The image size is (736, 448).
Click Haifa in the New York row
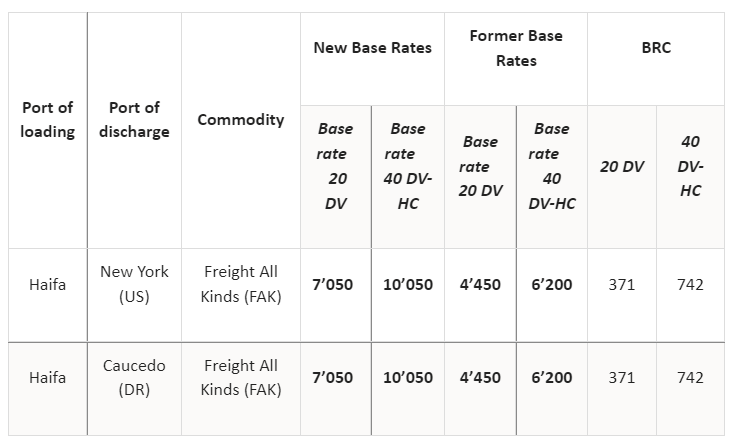coord(47,284)
